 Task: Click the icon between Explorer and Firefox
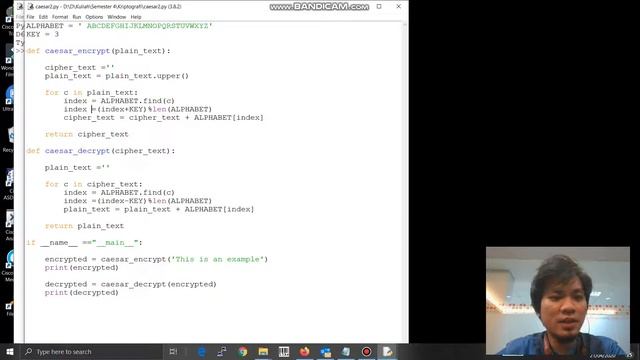tap(284, 351)
